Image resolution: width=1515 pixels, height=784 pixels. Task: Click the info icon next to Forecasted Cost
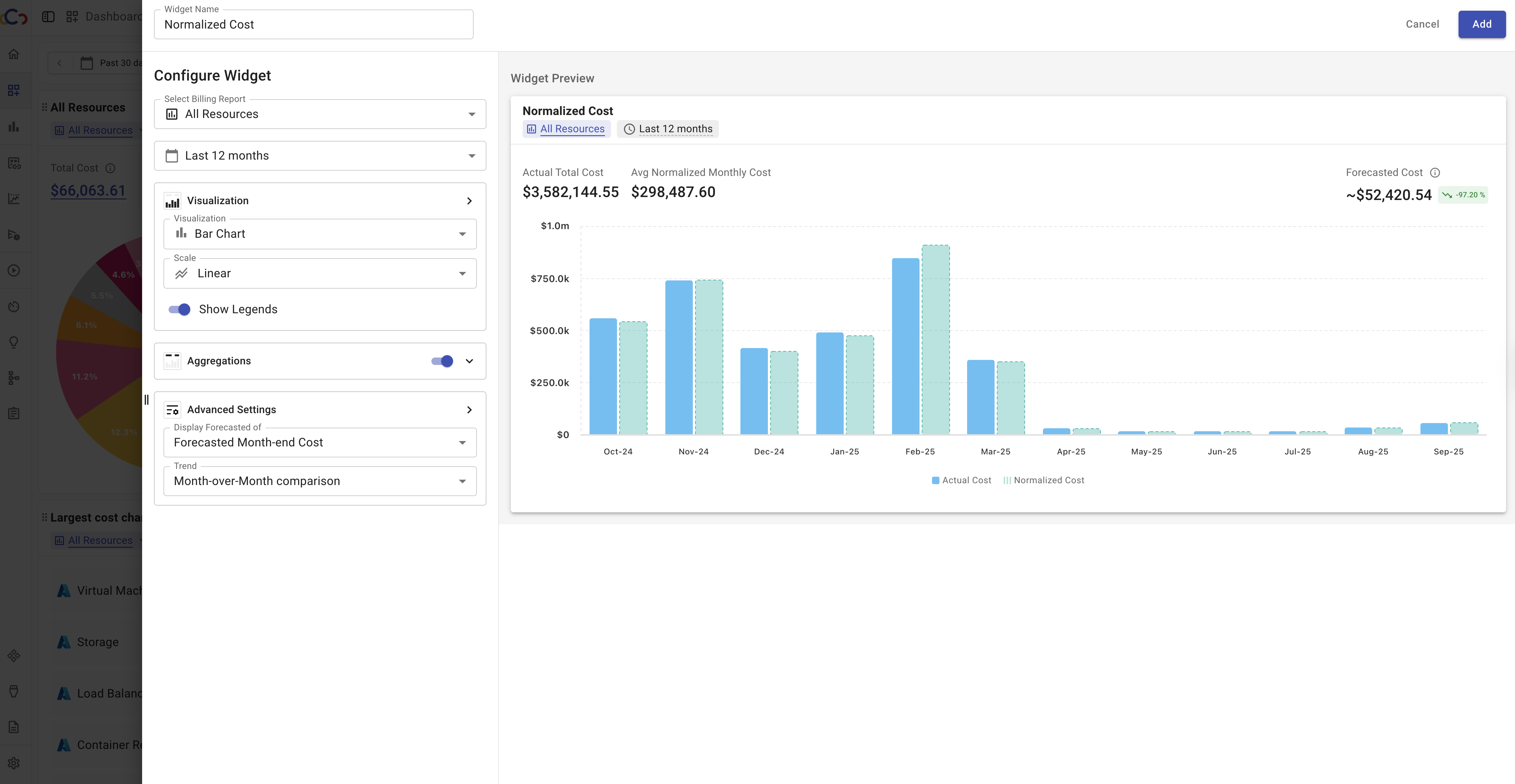tap(1435, 172)
